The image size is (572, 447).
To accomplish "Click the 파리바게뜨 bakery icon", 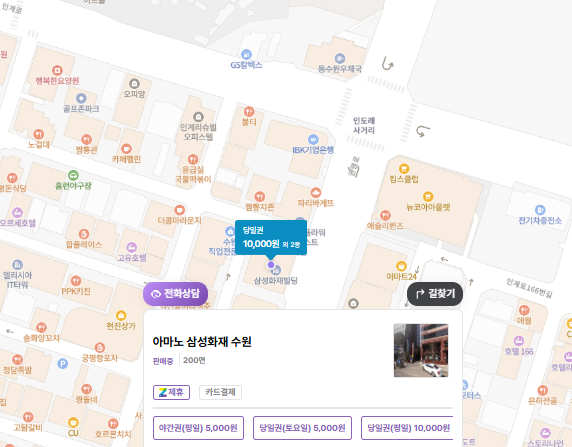I will [x=316, y=192].
